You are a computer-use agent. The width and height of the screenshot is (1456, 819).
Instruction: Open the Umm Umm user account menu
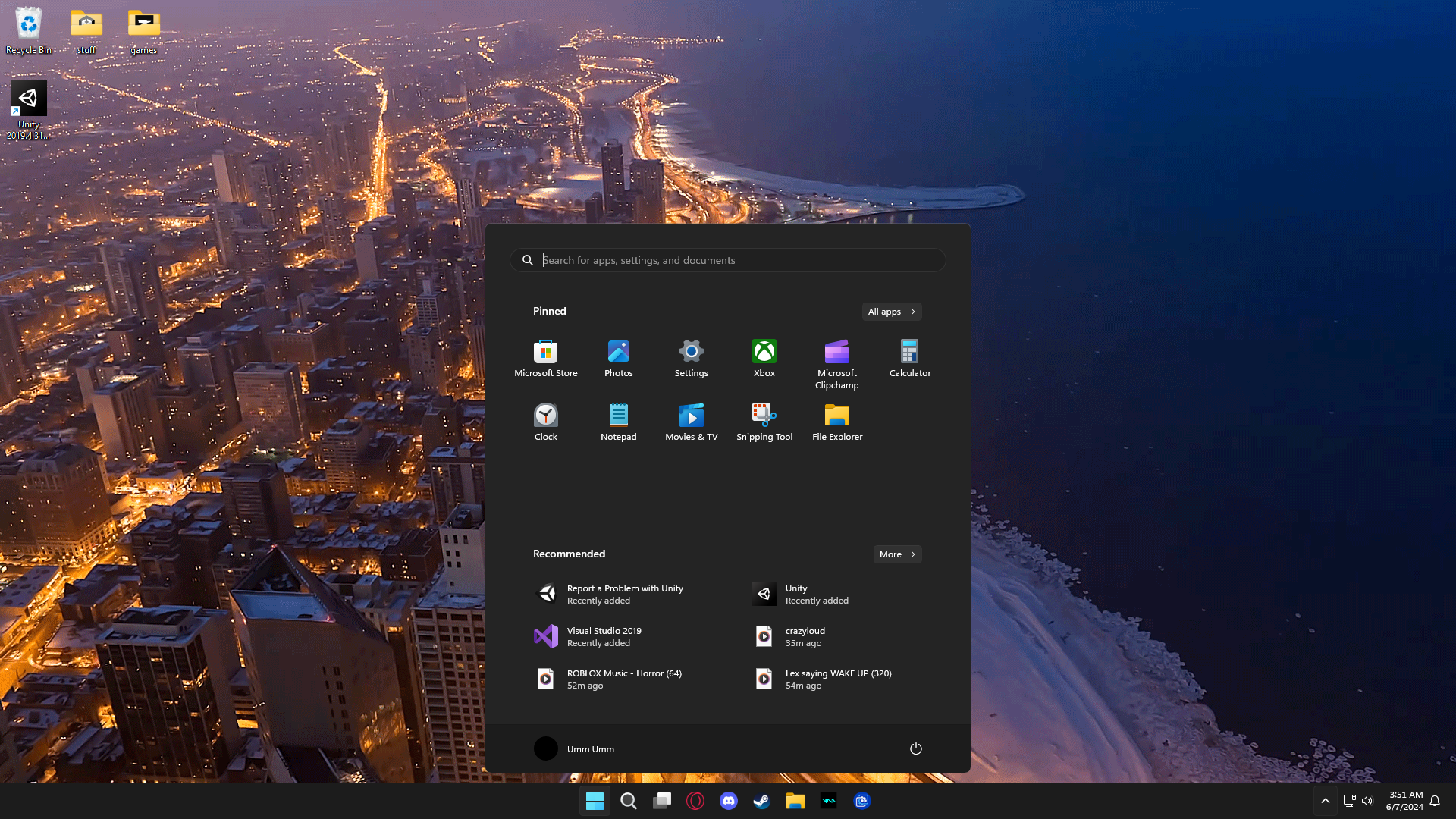click(574, 748)
